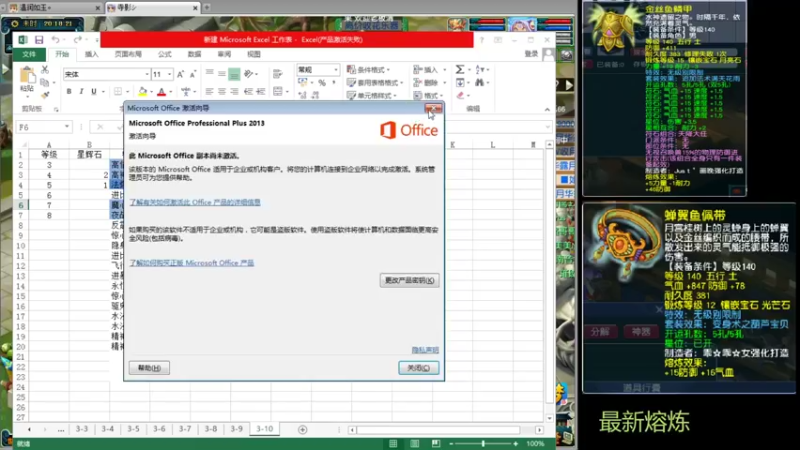Open the Insert cells dropdown
This screenshot has height=450, width=800.
430,69
